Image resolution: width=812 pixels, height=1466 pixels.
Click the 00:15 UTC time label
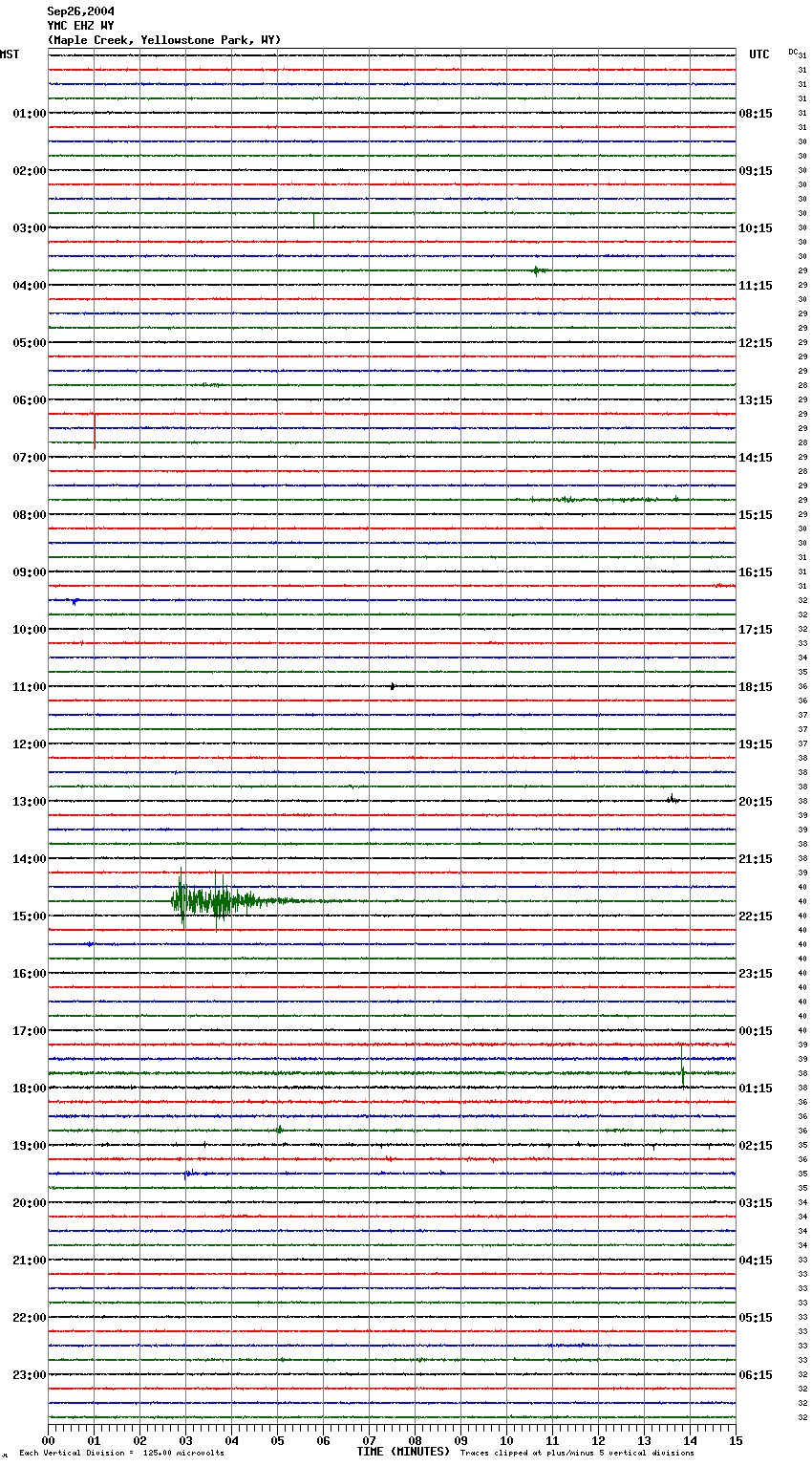(756, 1031)
